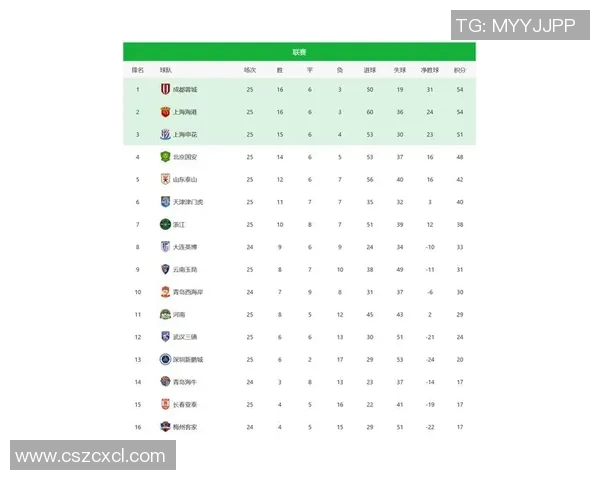The image size is (600, 480).
Task: Click the 河南 team badge icon
Action: (x=165, y=314)
